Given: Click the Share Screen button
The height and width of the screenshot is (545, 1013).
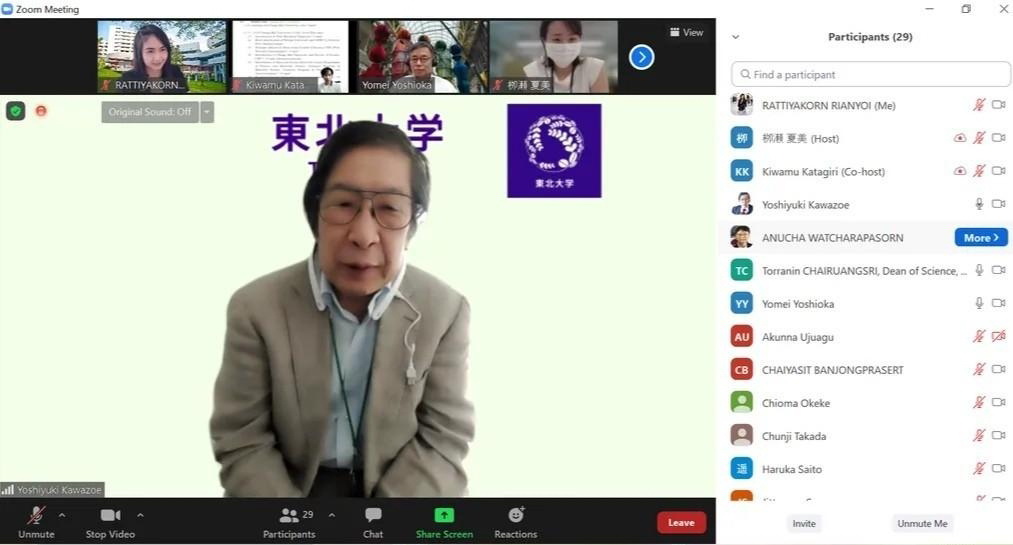Looking at the screenshot, I should [444, 522].
